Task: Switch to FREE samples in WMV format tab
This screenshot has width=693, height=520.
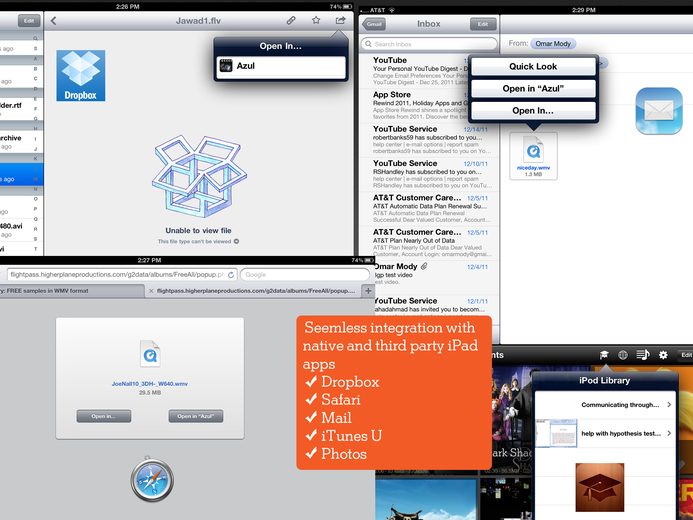Action: (71, 291)
